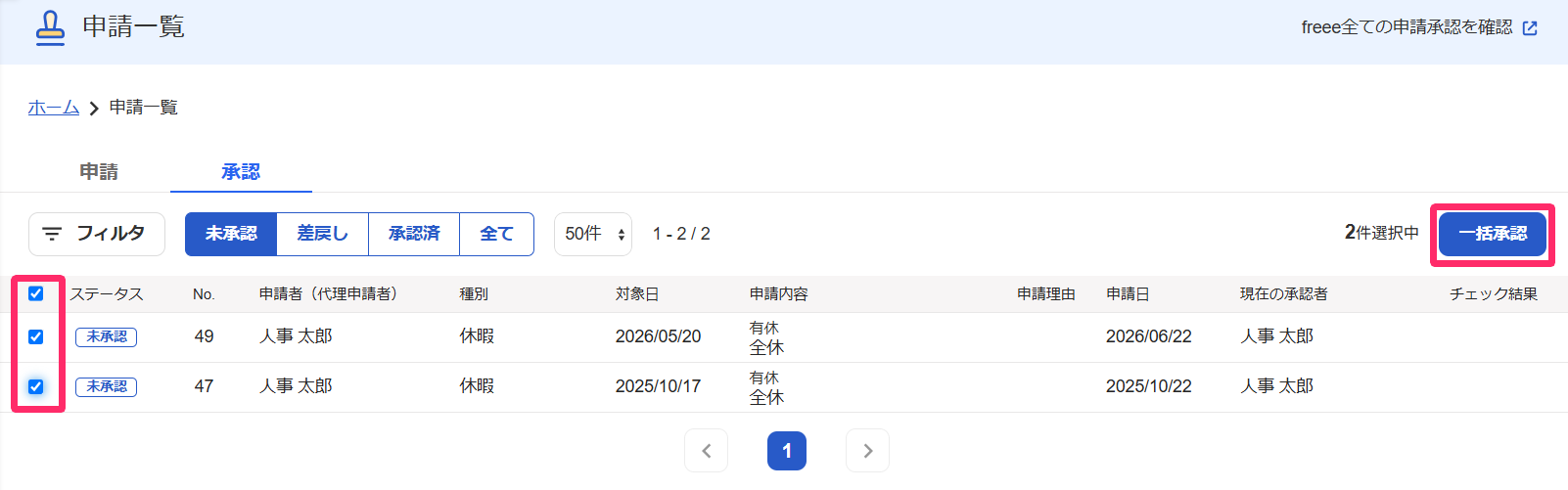1568x490 pixels.
Task: Click the No. column header
Action: (x=204, y=293)
